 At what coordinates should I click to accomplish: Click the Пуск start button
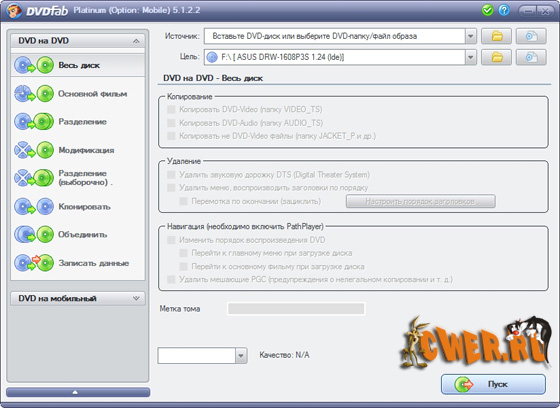click(493, 384)
